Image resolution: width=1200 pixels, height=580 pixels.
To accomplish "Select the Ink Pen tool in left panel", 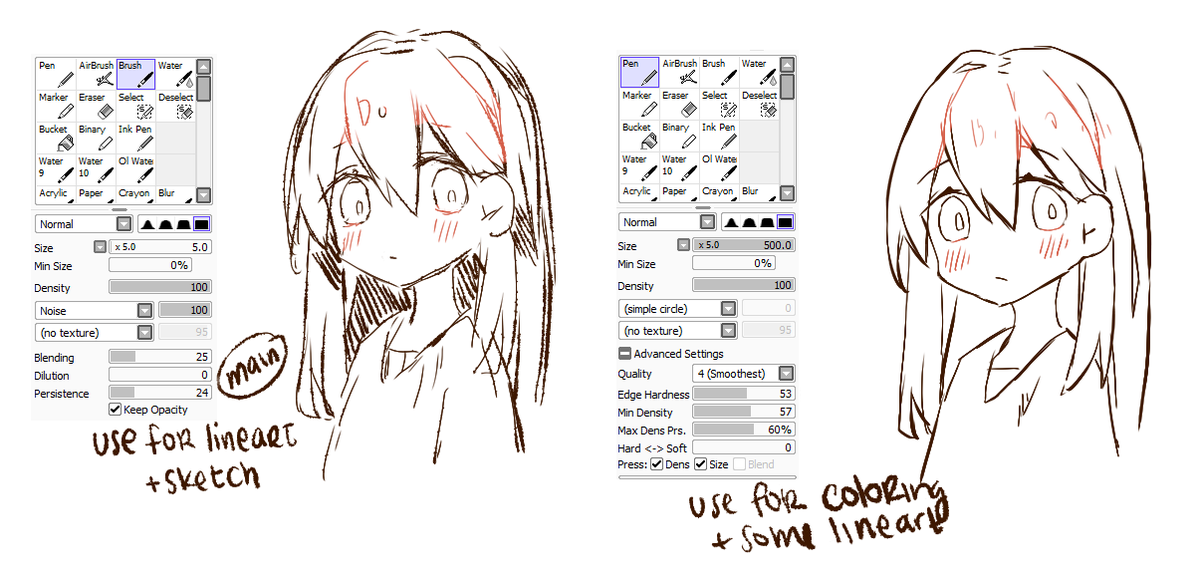I will click(x=136, y=137).
